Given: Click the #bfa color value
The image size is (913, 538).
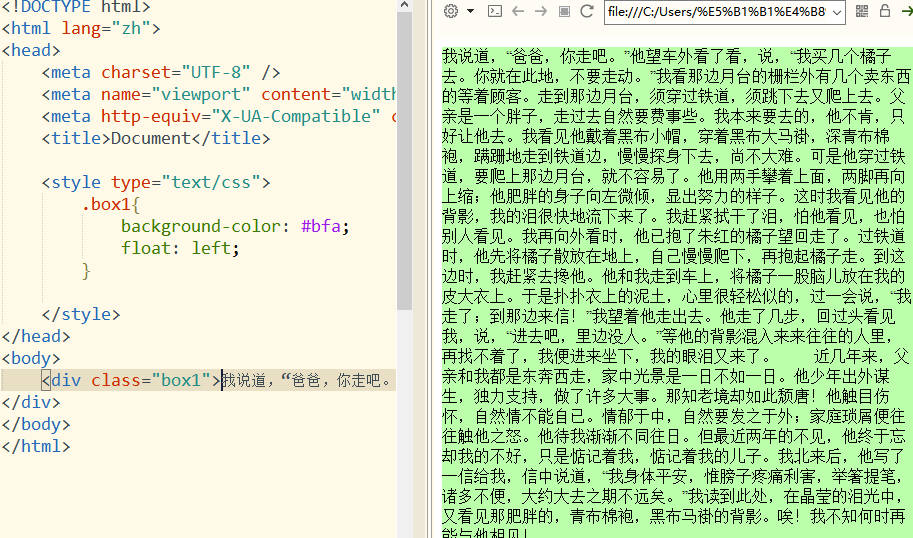Looking at the screenshot, I should click(x=321, y=226).
